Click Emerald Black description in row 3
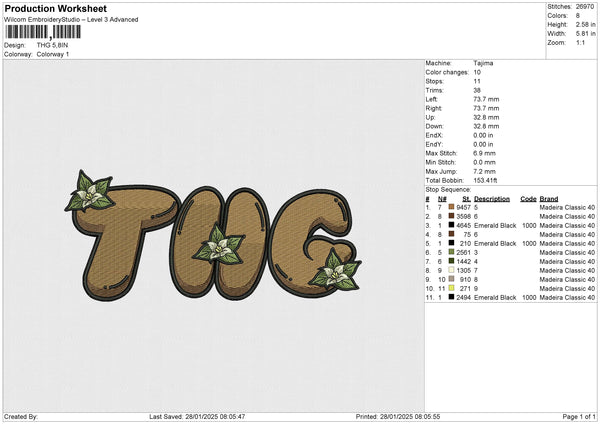Image resolution: width=600 pixels, height=424 pixels. 495,225
